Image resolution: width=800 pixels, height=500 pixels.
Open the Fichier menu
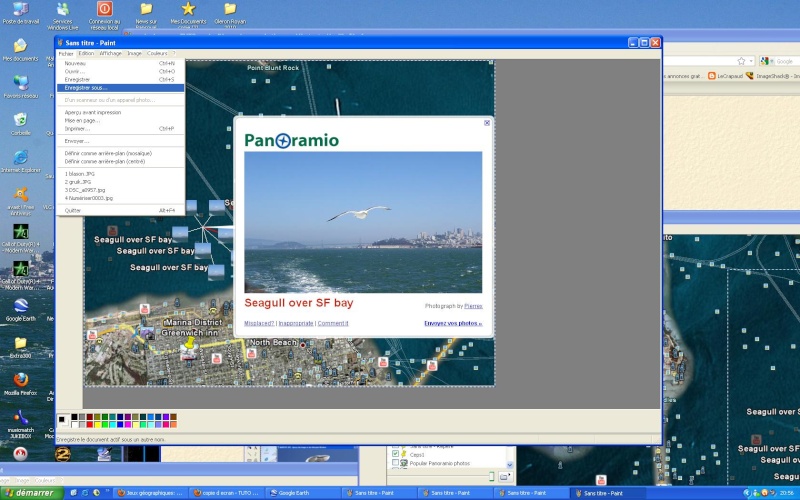click(66, 54)
